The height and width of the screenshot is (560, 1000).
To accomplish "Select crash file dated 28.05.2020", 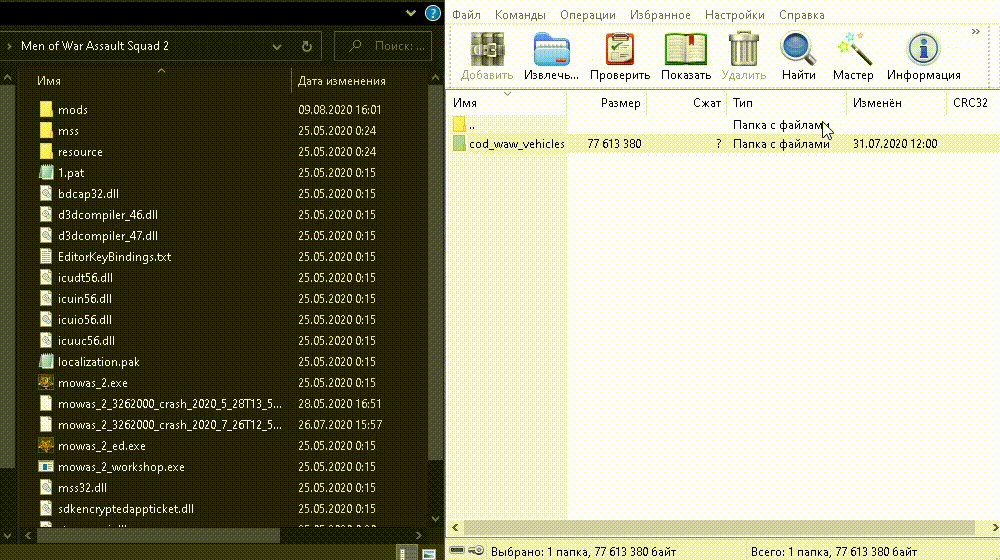I will point(170,404).
